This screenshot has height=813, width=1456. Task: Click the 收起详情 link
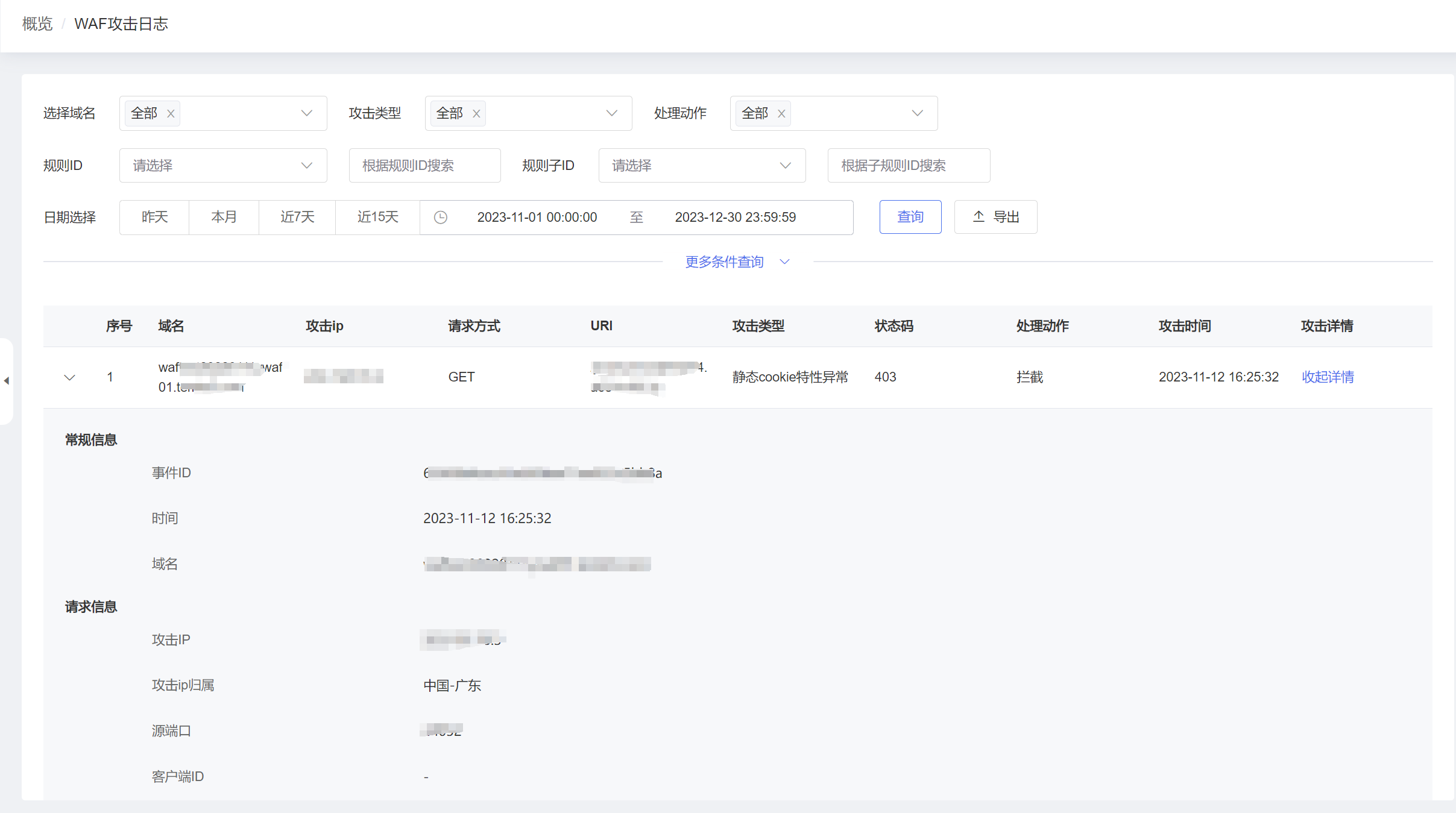[1328, 377]
